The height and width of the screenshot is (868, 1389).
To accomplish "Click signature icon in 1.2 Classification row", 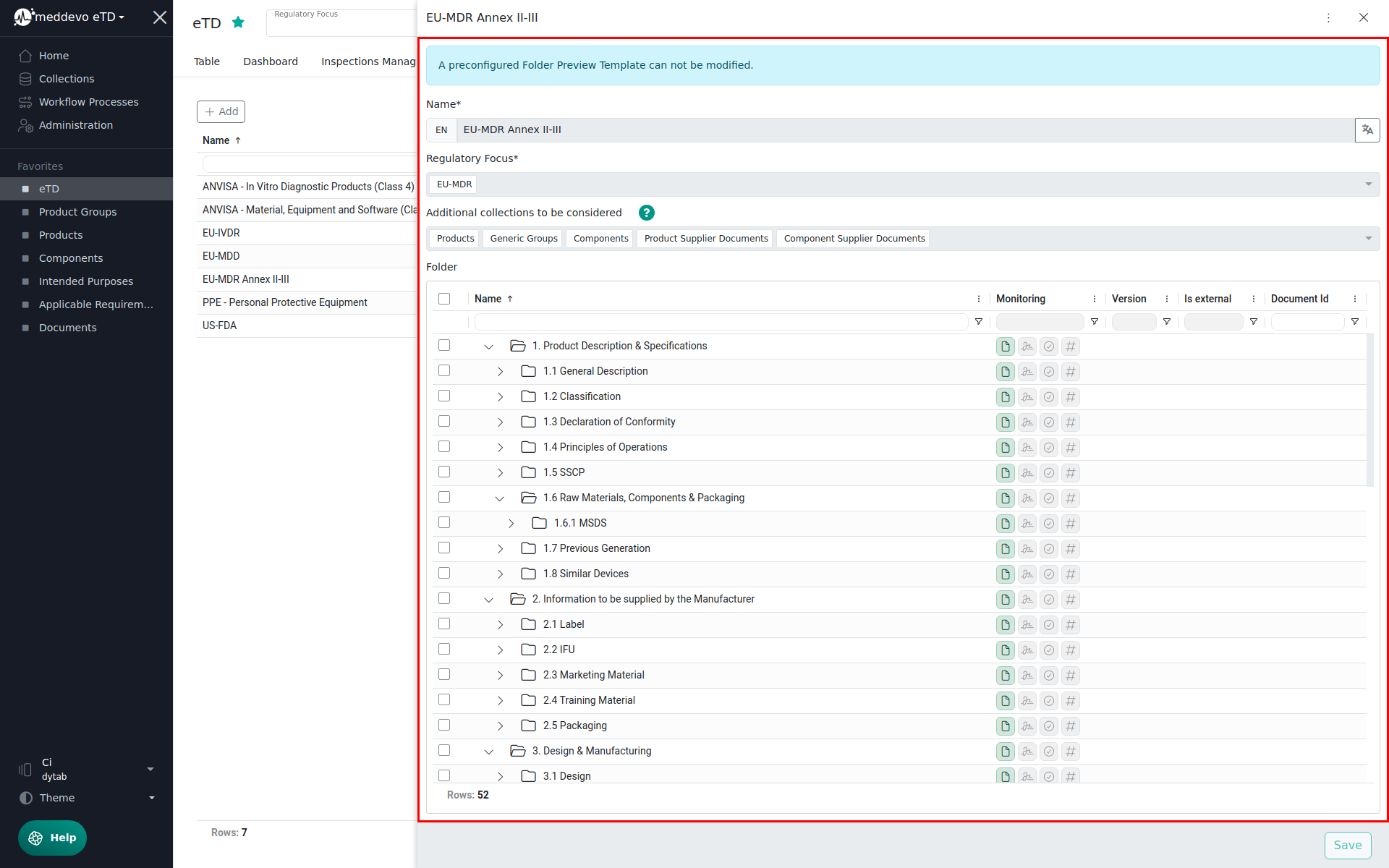I will click(1027, 397).
